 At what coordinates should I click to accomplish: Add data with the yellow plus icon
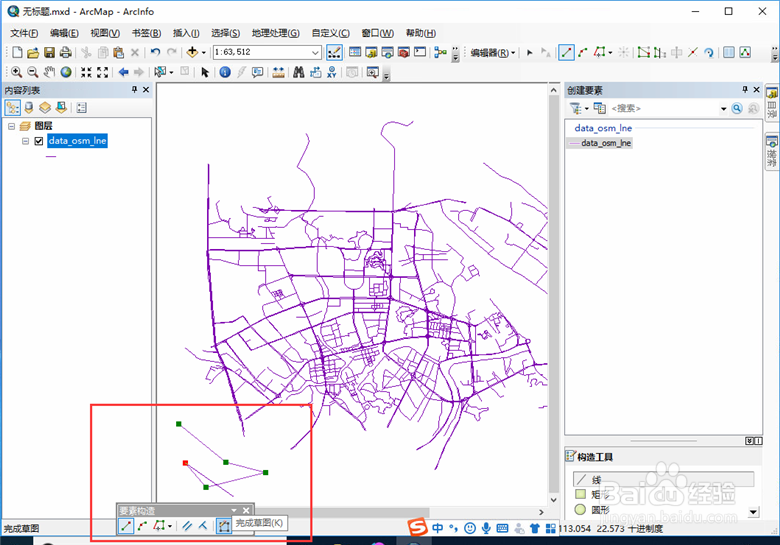click(x=192, y=52)
